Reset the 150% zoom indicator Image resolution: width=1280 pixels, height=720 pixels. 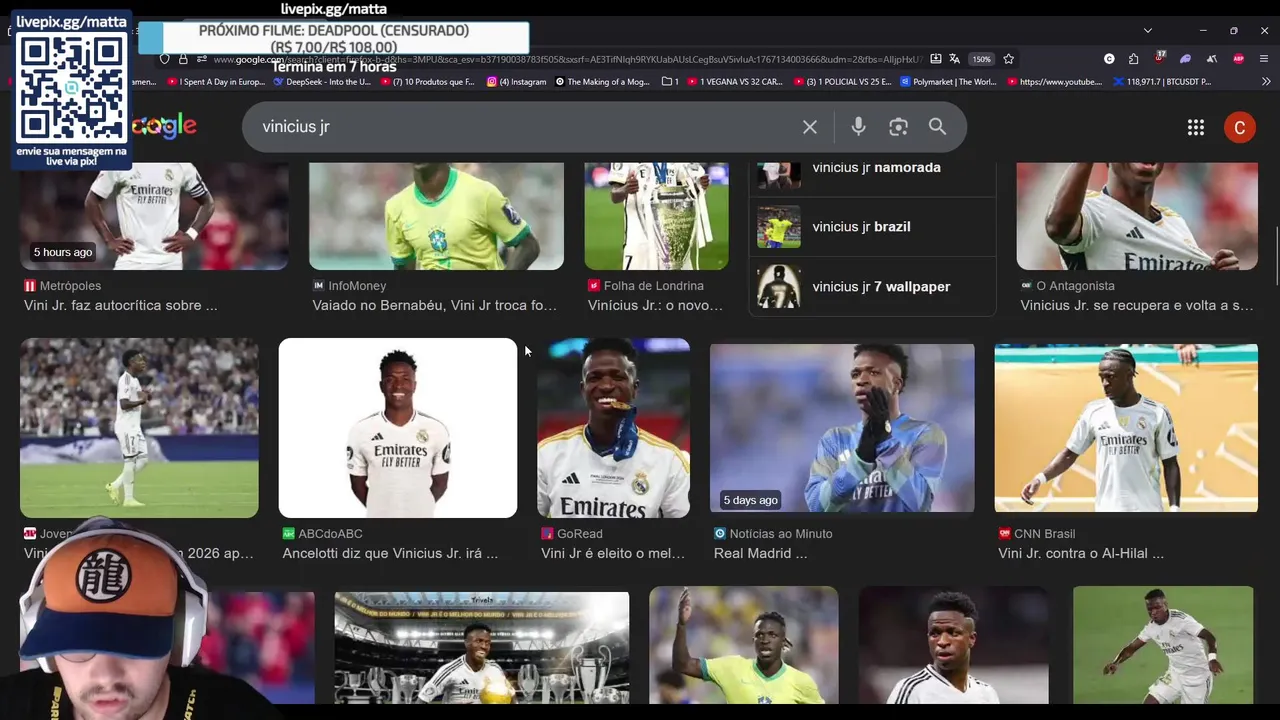(x=982, y=59)
